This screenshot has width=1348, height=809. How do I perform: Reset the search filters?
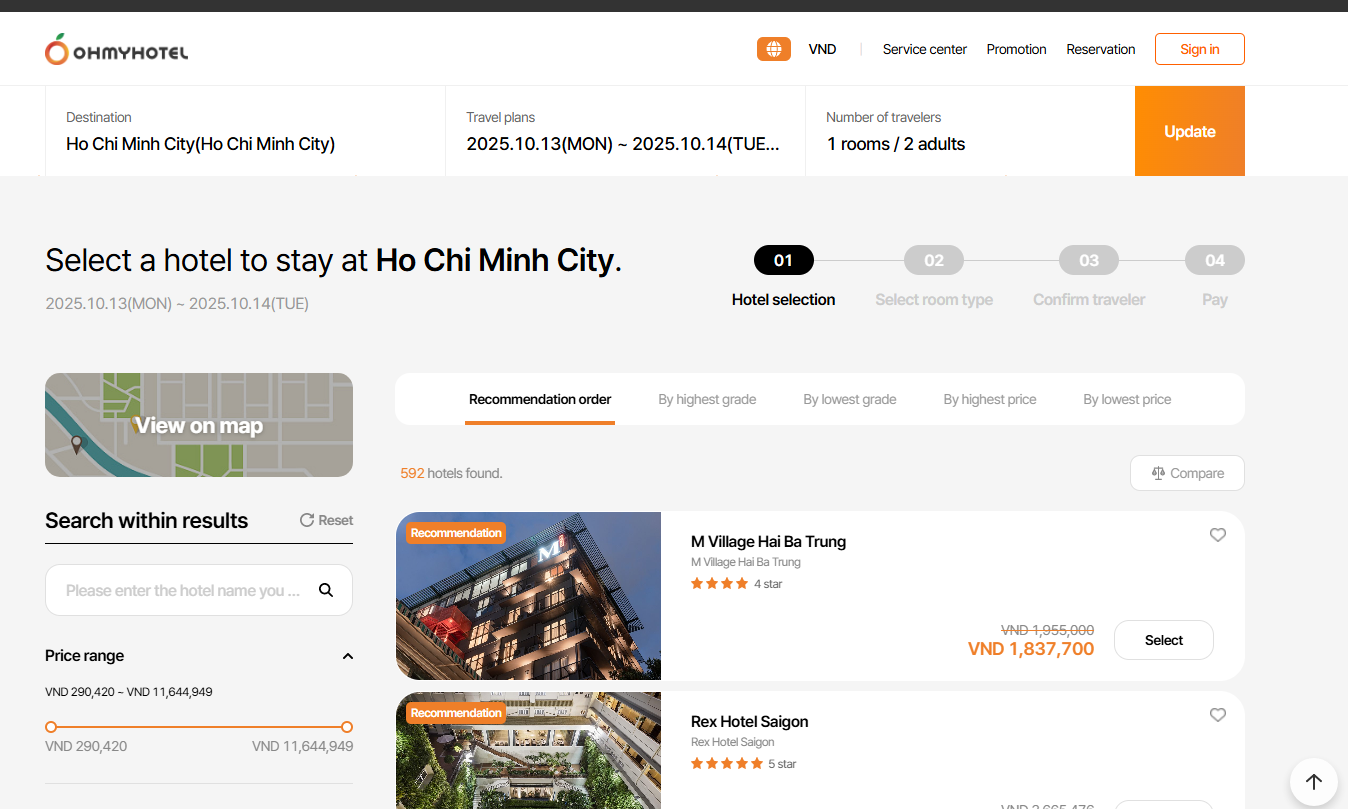pyautogui.click(x=327, y=520)
